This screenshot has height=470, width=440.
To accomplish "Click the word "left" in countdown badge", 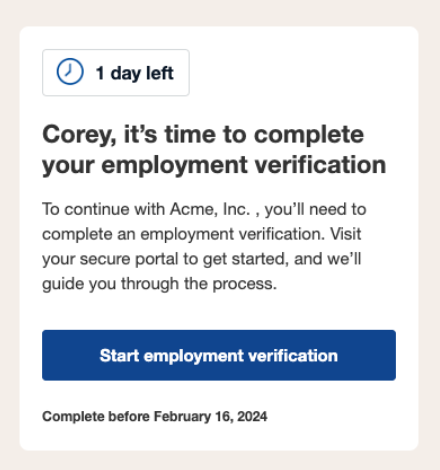I will tap(160, 73).
